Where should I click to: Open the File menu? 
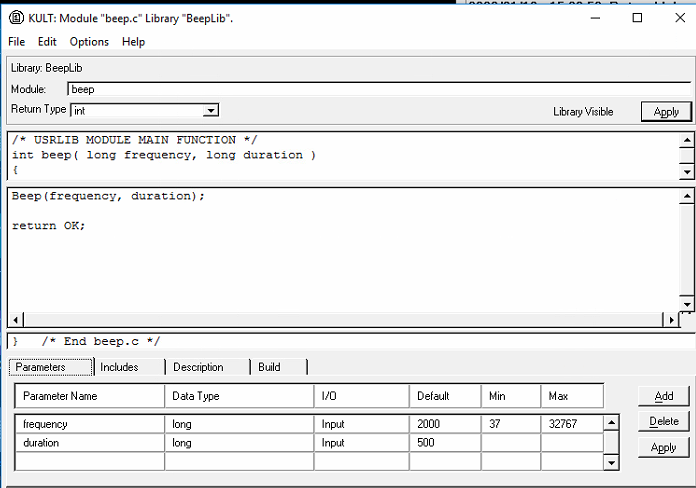click(x=16, y=42)
